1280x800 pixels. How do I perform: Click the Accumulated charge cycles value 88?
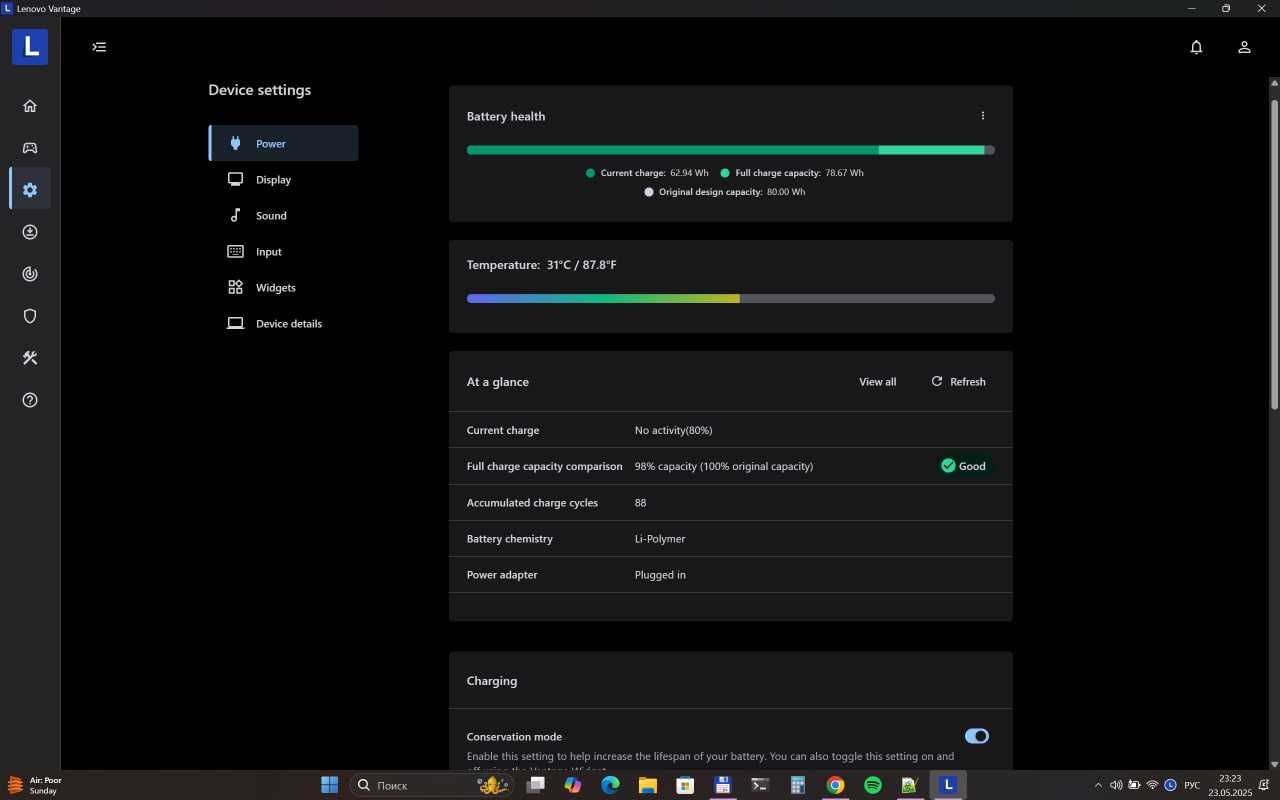click(640, 503)
